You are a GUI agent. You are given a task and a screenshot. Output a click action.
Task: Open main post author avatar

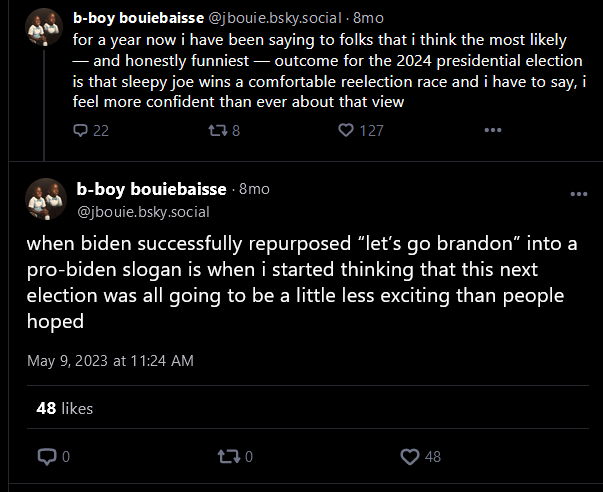click(45, 199)
